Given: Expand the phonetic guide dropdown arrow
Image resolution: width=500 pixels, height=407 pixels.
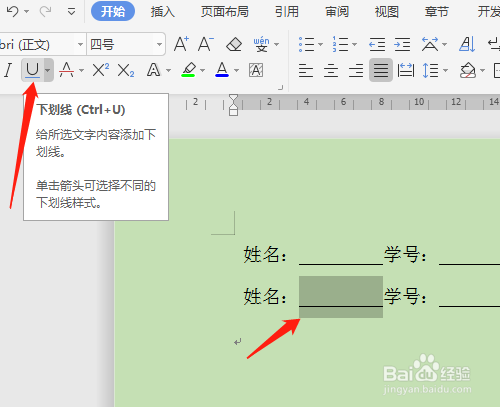Looking at the screenshot, I should (276, 44).
